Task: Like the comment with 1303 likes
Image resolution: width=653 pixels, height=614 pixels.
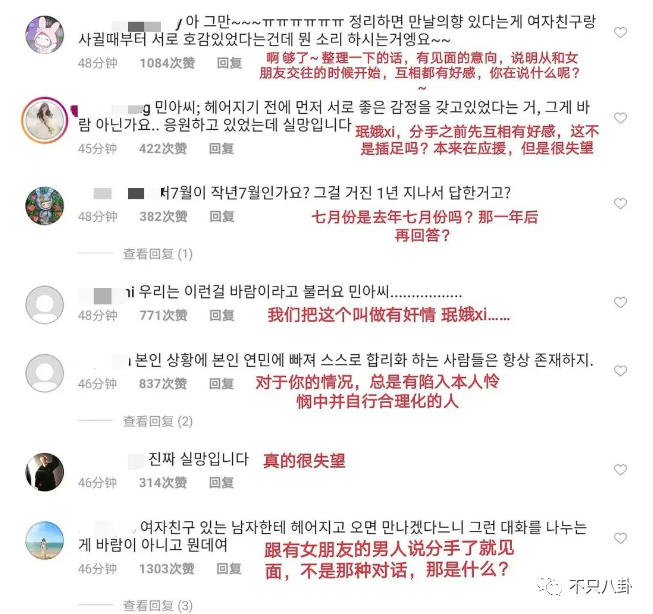Action: click(620, 538)
